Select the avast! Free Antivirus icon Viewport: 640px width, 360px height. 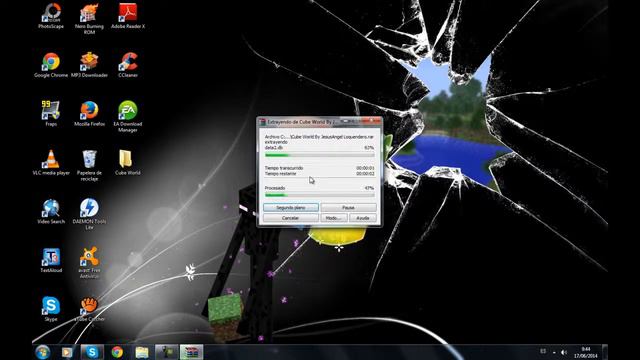pyautogui.click(x=89, y=263)
